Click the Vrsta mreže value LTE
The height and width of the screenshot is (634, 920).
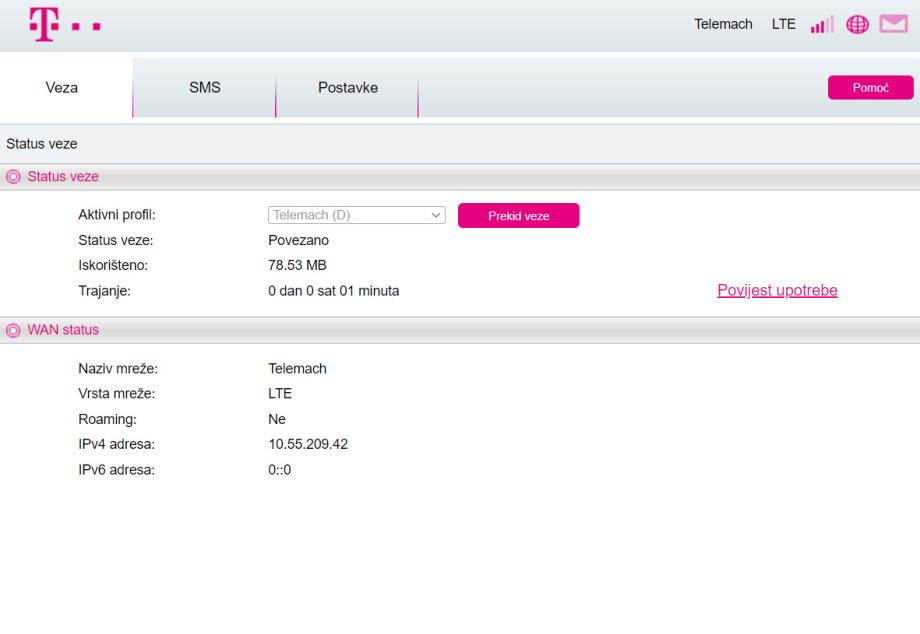tap(280, 394)
